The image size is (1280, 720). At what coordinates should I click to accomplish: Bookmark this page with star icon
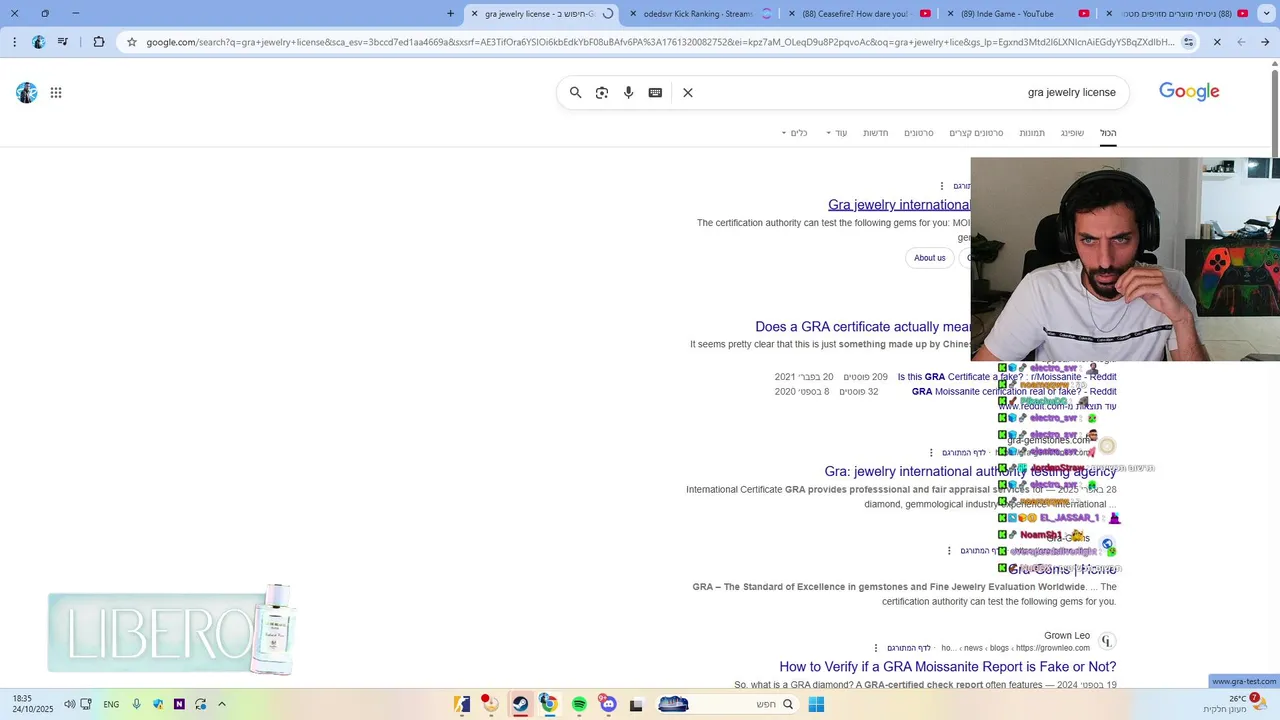click(x=131, y=42)
